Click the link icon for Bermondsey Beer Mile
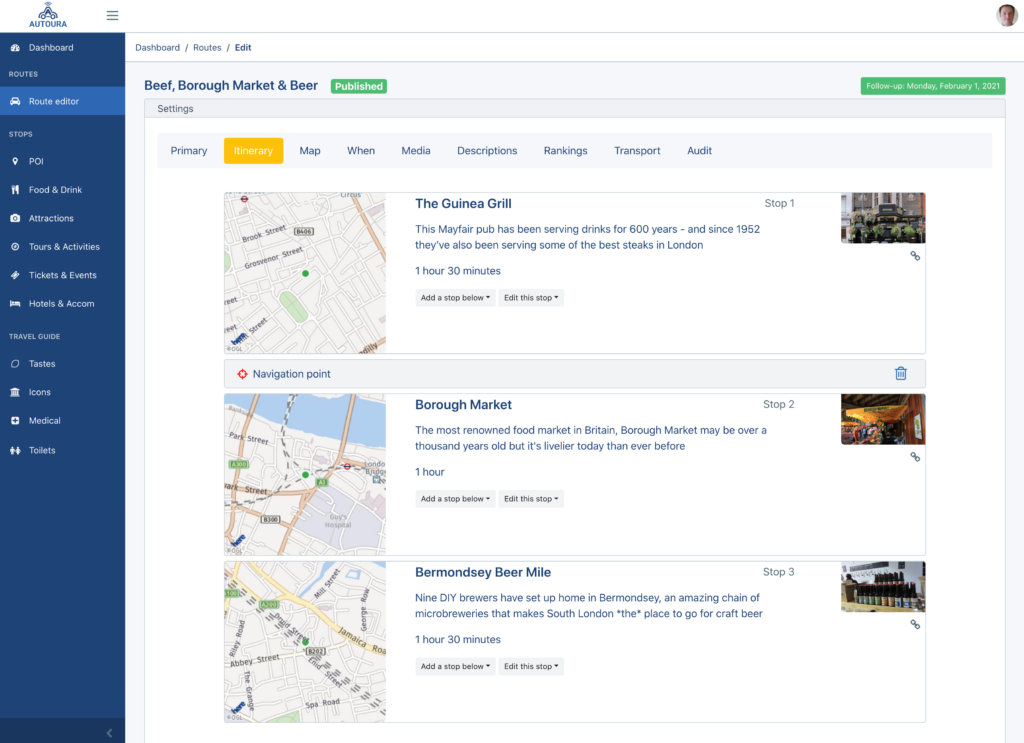The width and height of the screenshot is (1024, 743). click(x=915, y=625)
